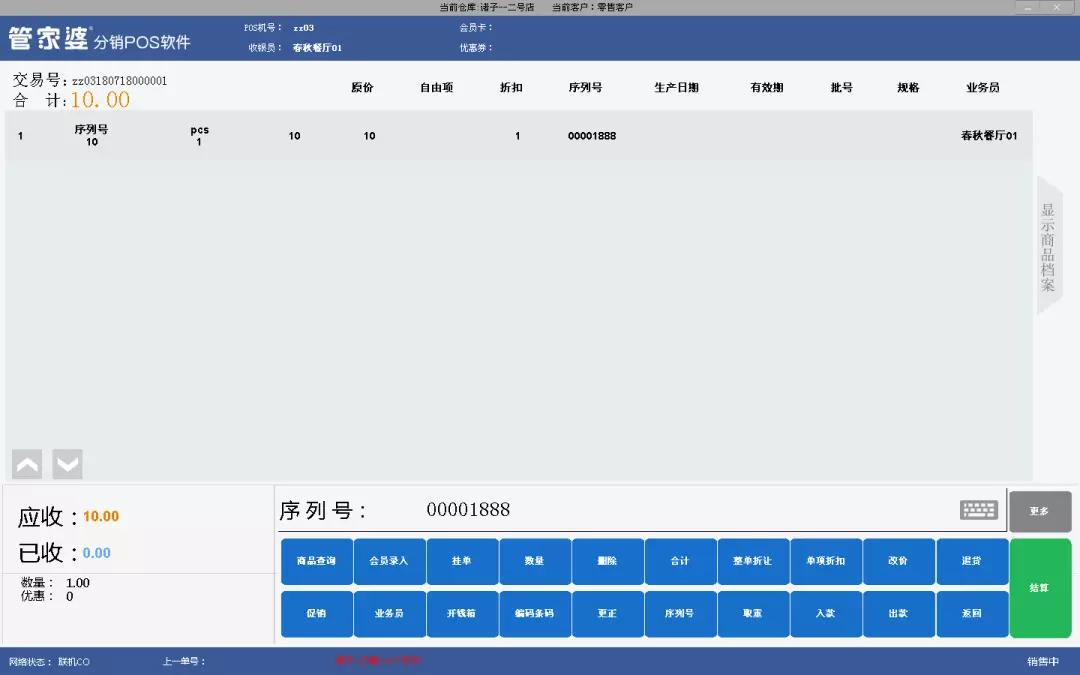The width and height of the screenshot is (1080, 675).
Task: Click the 原价 column header
Action: coord(362,87)
